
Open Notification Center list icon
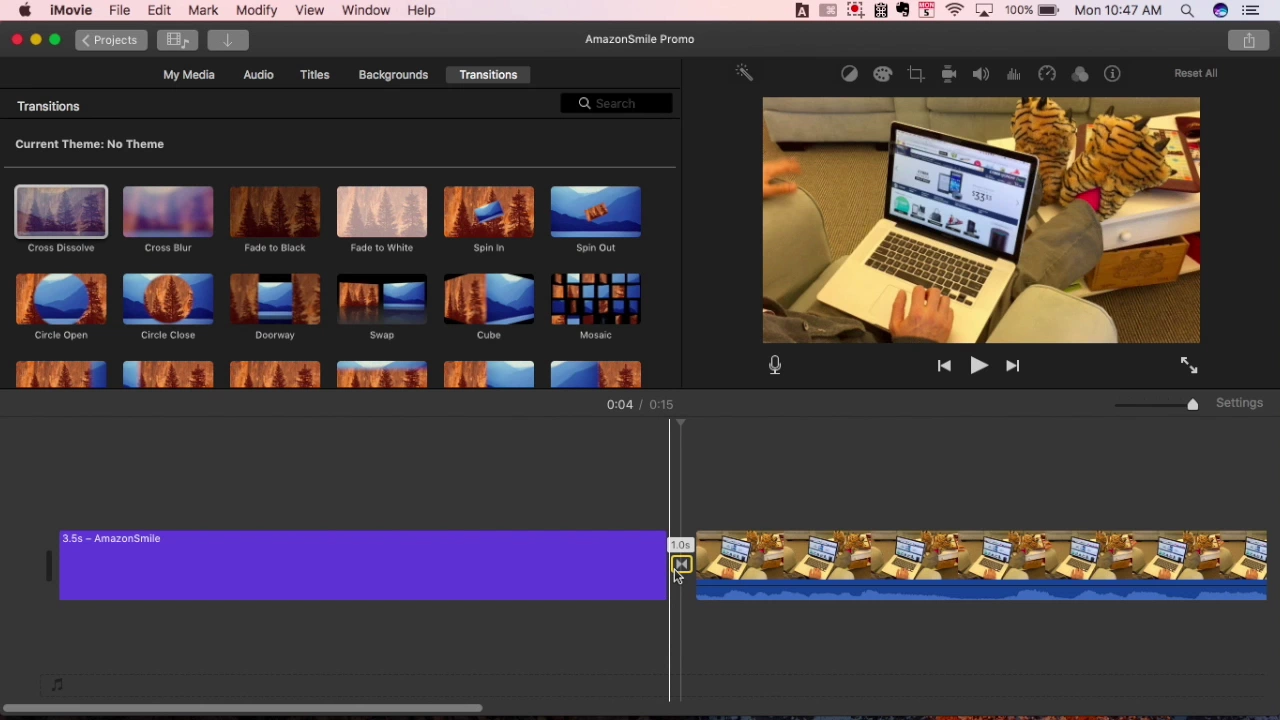click(x=1251, y=10)
